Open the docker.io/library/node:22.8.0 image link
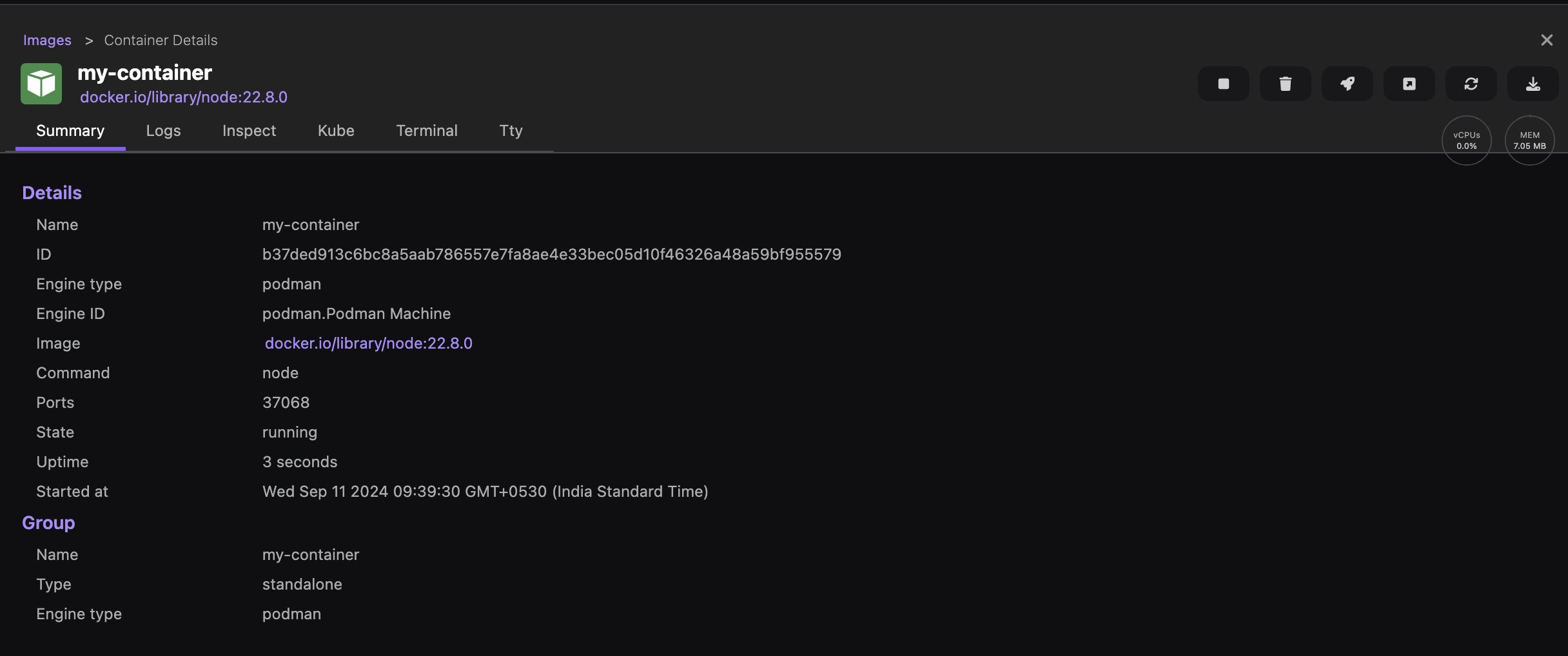 [367, 343]
